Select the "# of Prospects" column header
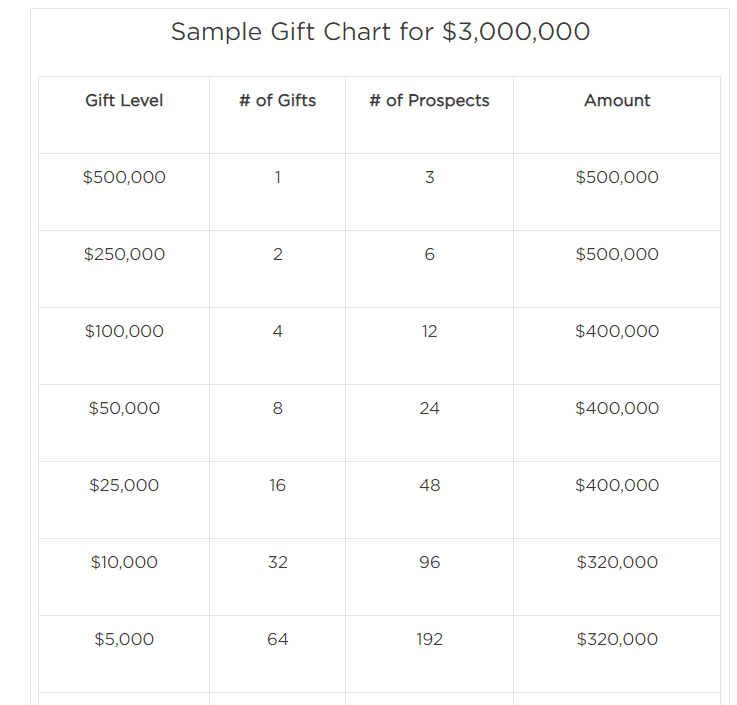Screen dimensions: 737x705 429,101
